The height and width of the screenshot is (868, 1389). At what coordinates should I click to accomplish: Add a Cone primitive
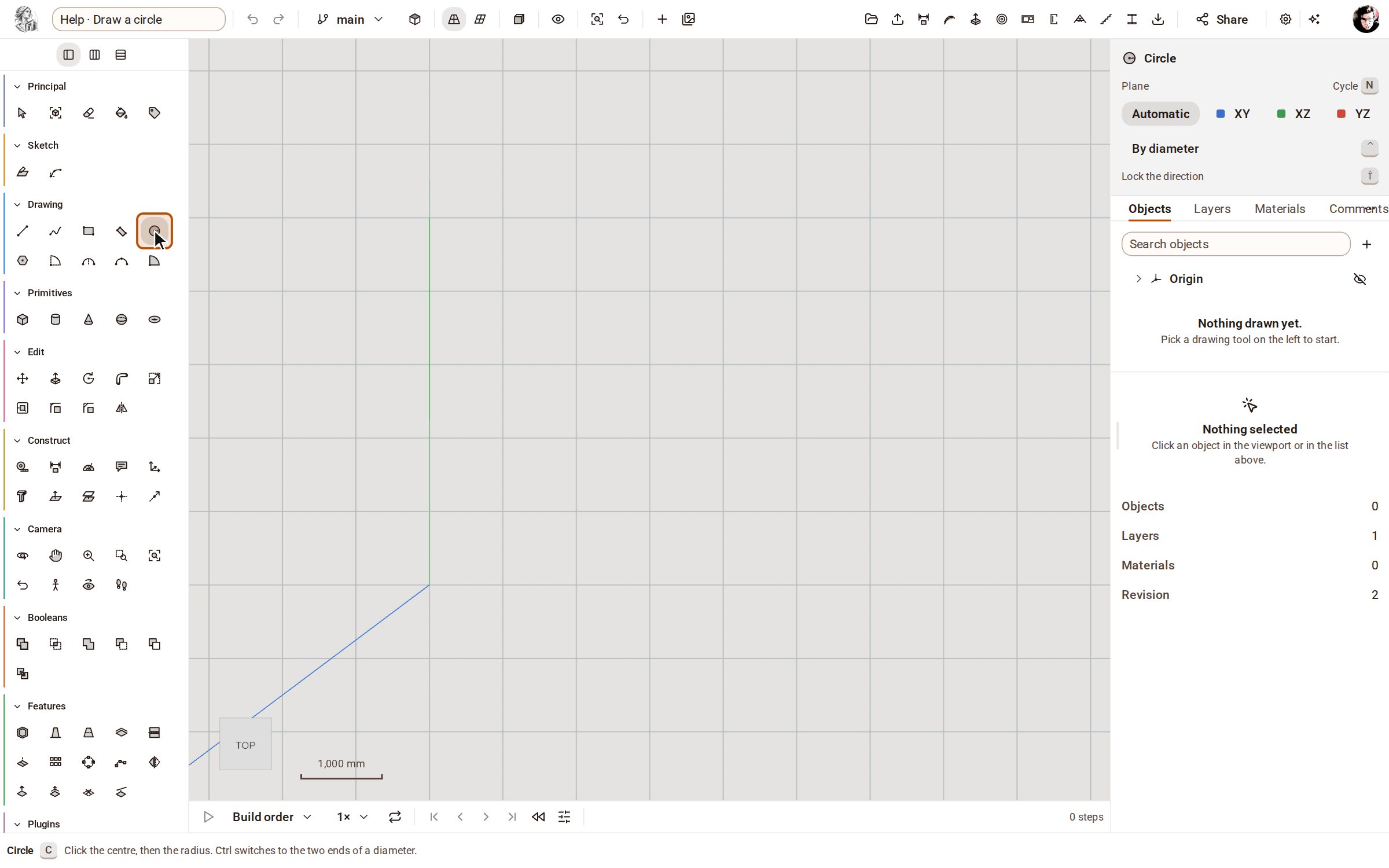click(89, 320)
